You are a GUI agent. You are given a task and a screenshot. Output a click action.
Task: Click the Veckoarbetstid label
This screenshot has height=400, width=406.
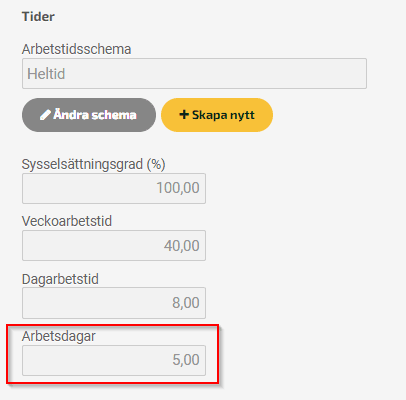[67, 221]
